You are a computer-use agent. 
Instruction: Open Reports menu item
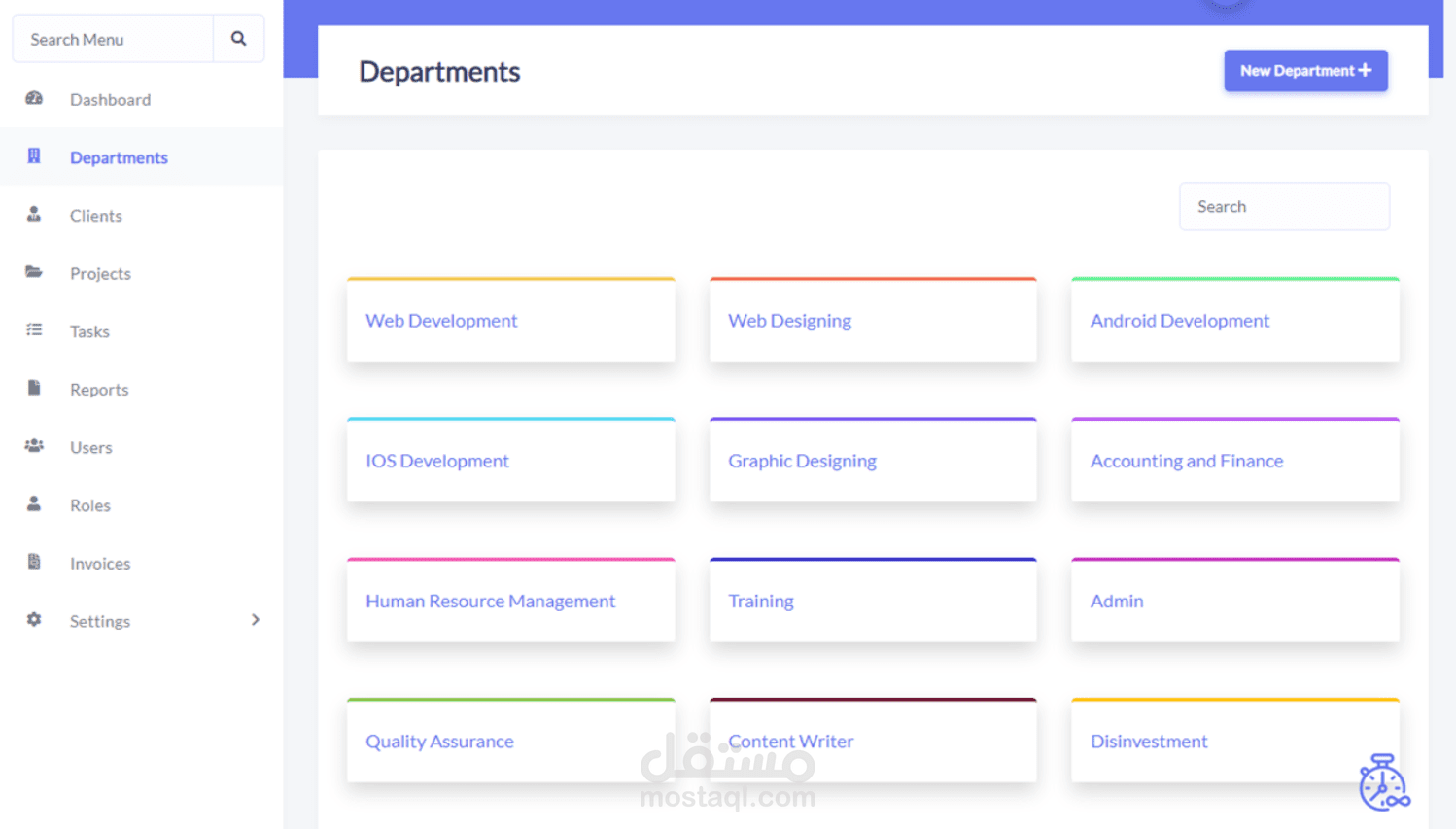pos(99,390)
